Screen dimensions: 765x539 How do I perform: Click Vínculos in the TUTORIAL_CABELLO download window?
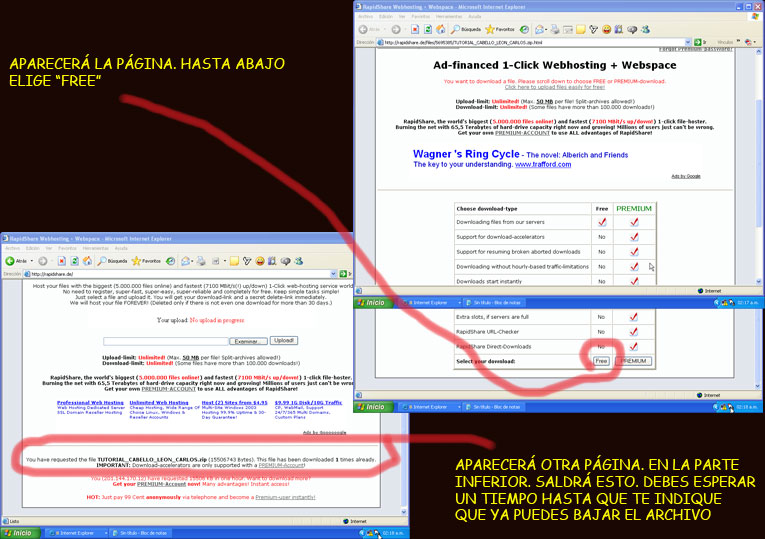pyautogui.click(x=725, y=42)
